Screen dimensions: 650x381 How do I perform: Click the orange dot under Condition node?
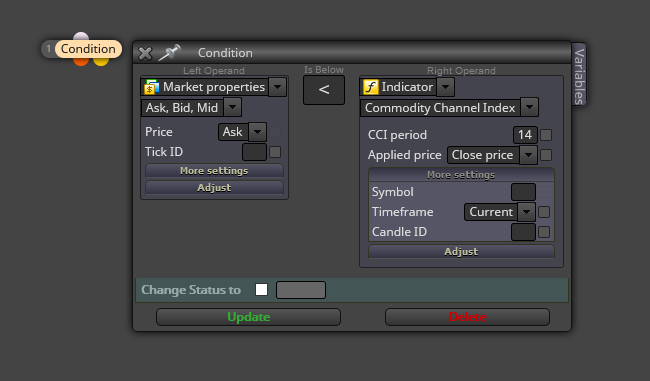[x=81, y=61]
